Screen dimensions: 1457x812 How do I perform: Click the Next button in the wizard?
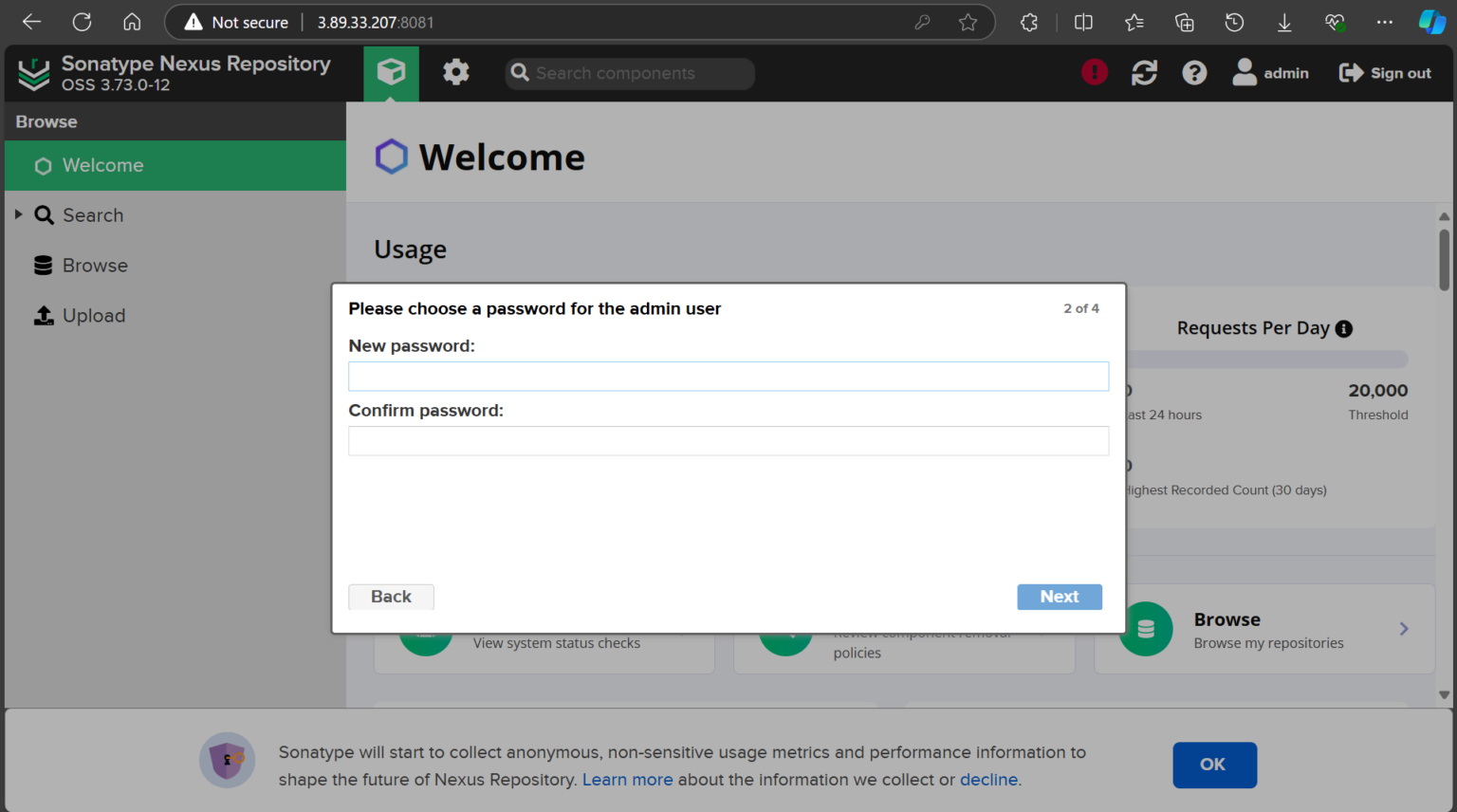[1059, 597]
